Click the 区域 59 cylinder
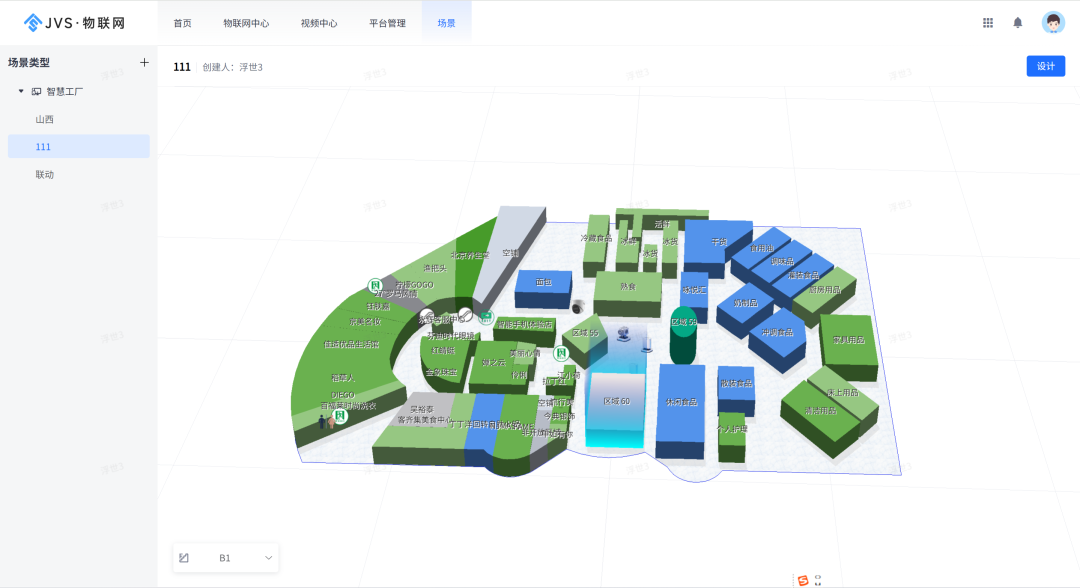 click(x=683, y=336)
